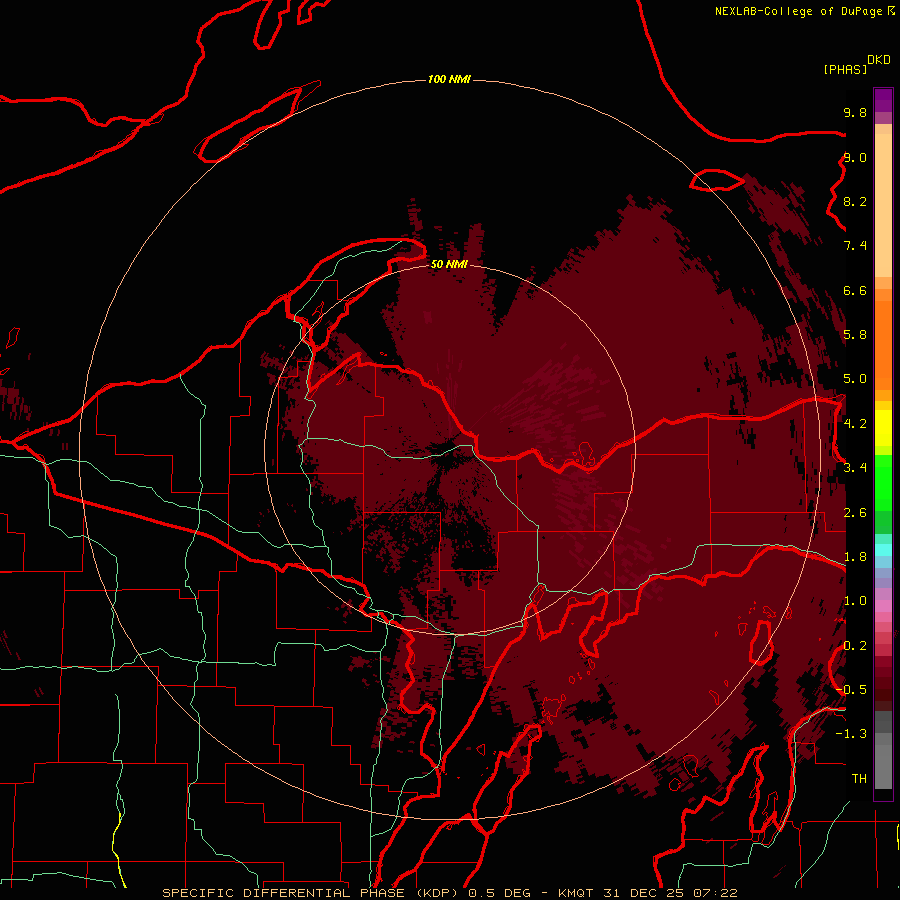Click the -1.3 scale value
This screenshot has width=900, height=900.
tap(852, 734)
